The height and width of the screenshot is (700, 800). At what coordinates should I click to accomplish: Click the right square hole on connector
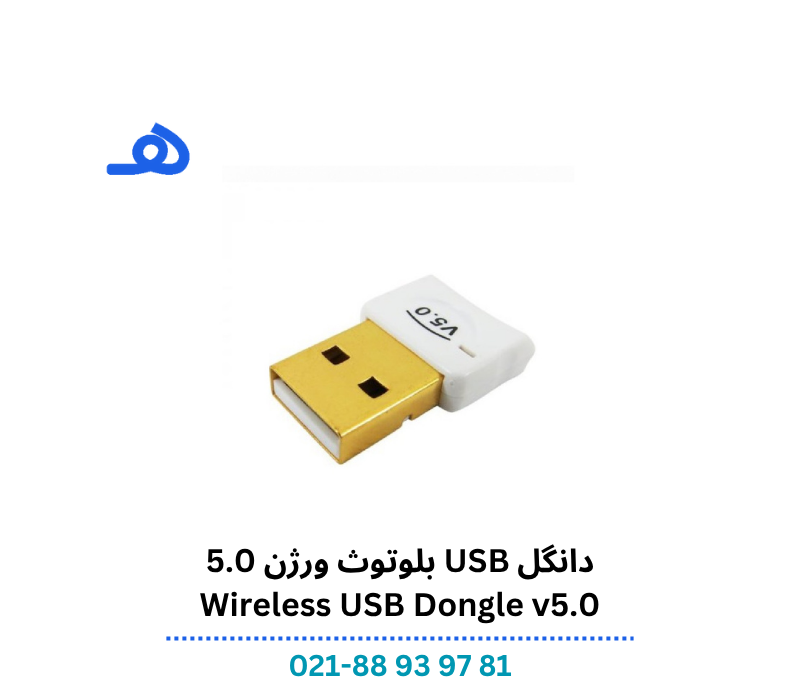tap(373, 388)
